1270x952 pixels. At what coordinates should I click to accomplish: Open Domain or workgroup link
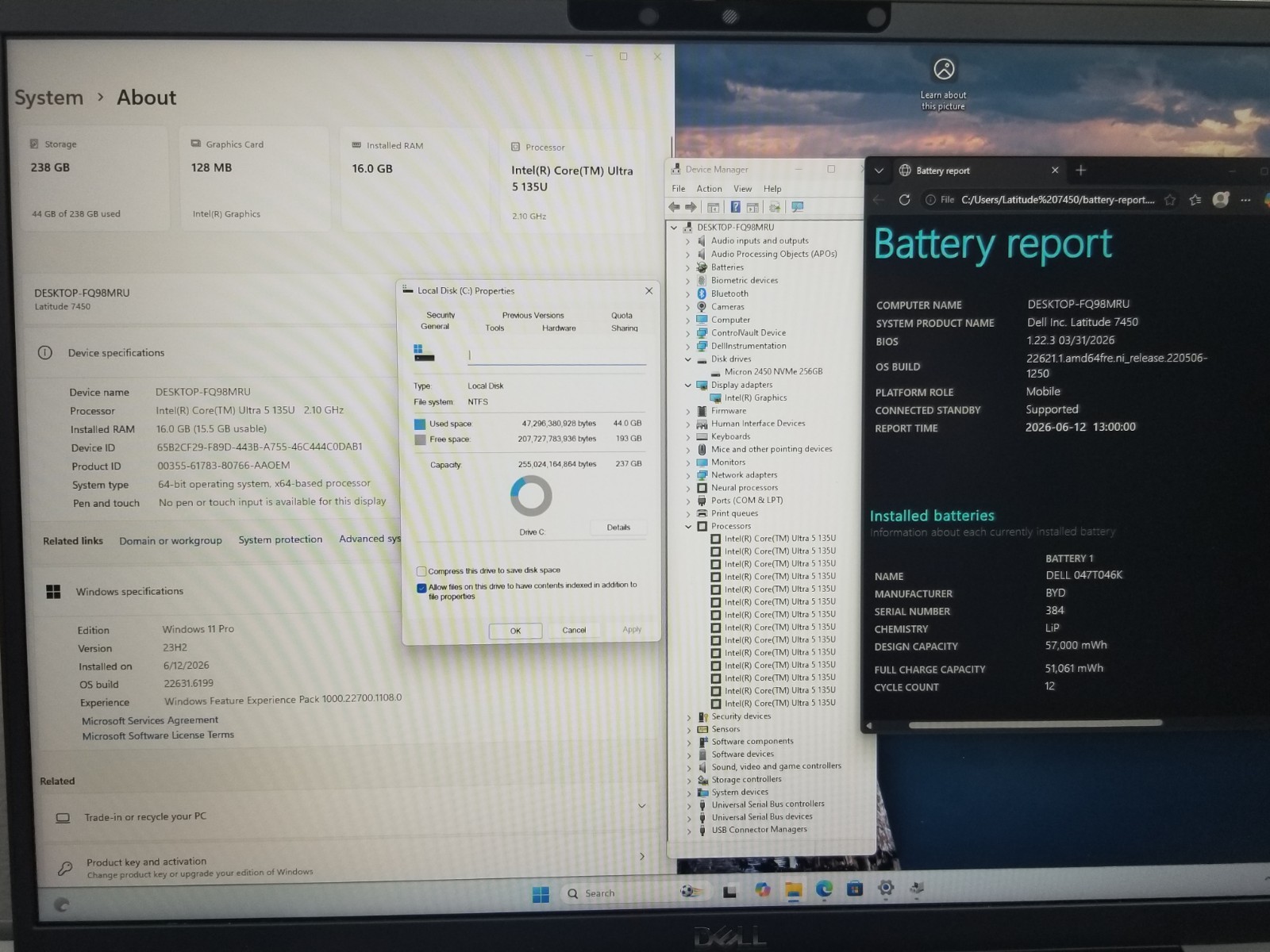coord(171,541)
